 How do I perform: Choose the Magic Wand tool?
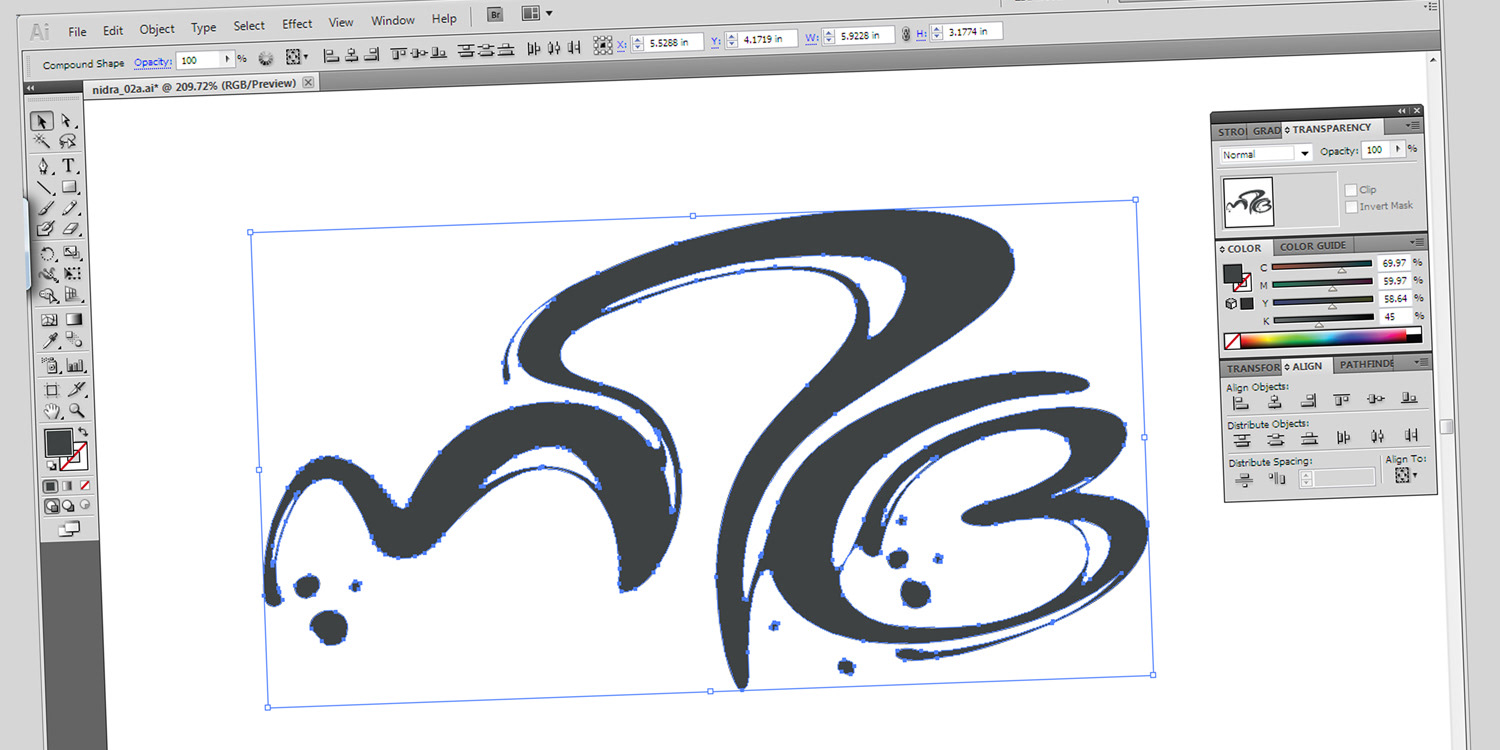[42, 141]
